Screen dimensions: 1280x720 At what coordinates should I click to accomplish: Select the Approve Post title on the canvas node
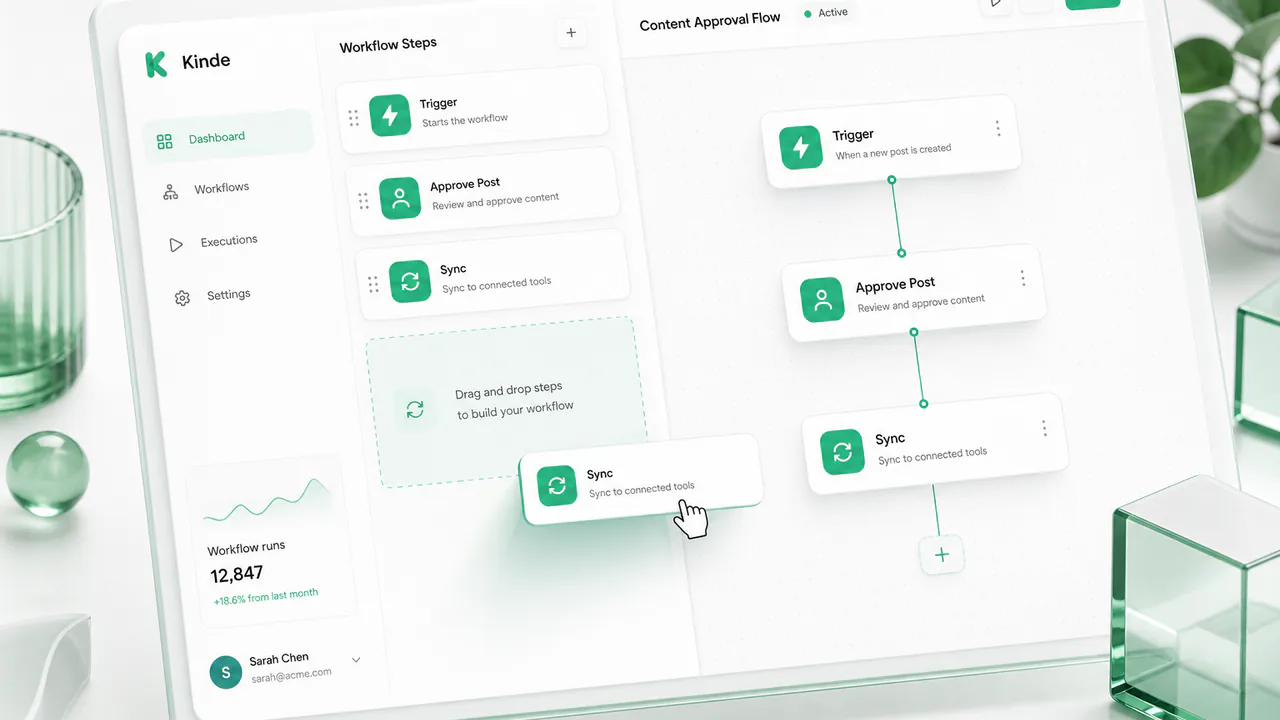pyautogui.click(x=895, y=285)
